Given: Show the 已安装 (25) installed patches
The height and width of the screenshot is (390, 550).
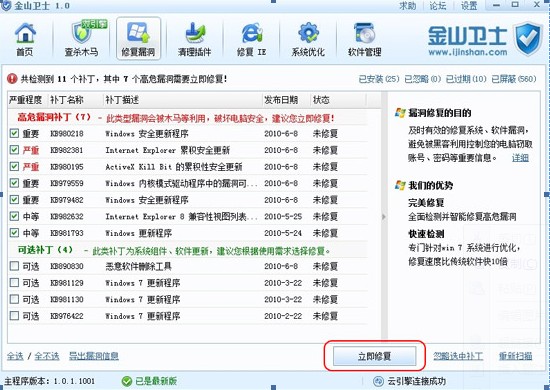Looking at the screenshot, I should 379,79.
